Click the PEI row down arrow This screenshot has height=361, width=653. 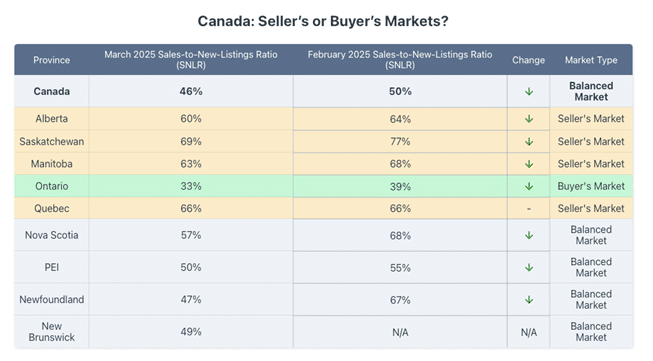pyautogui.click(x=529, y=267)
